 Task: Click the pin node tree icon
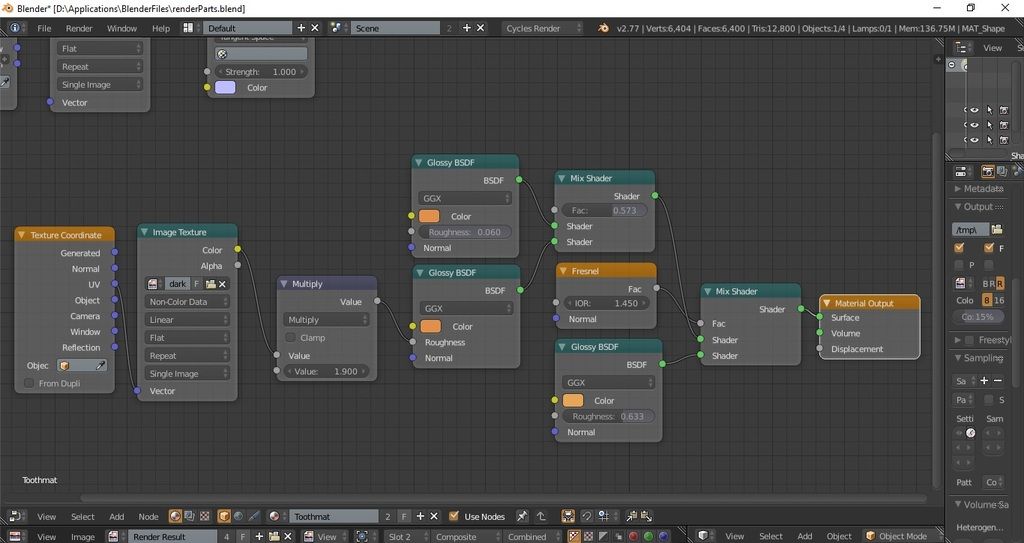tap(522, 516)
